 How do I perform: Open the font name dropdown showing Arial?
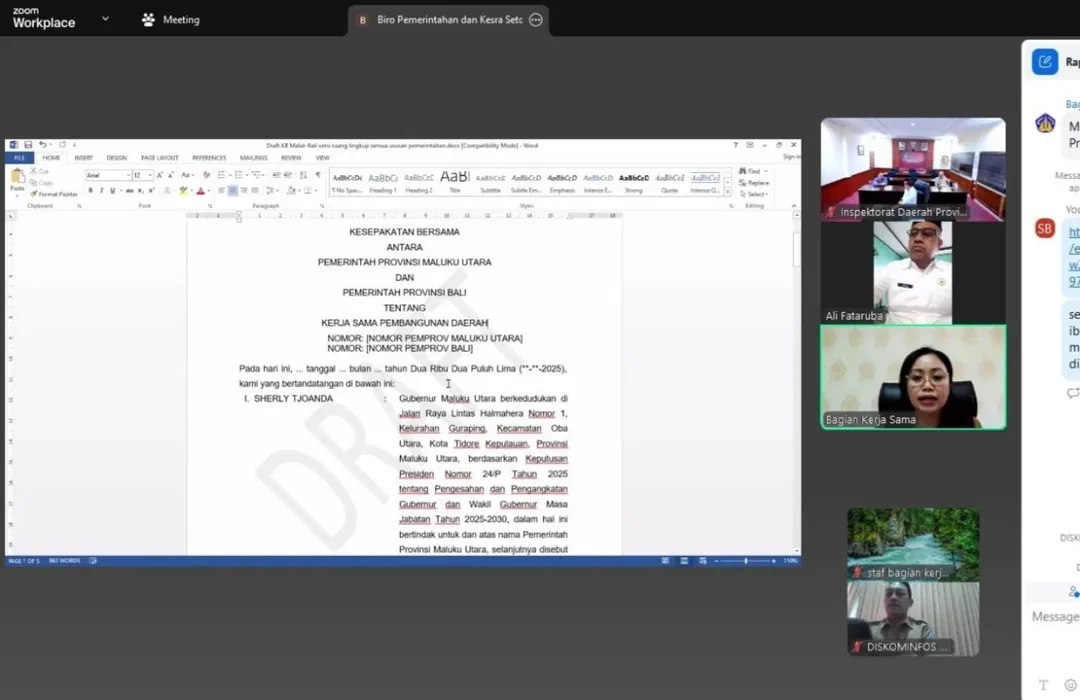(107, 175)
